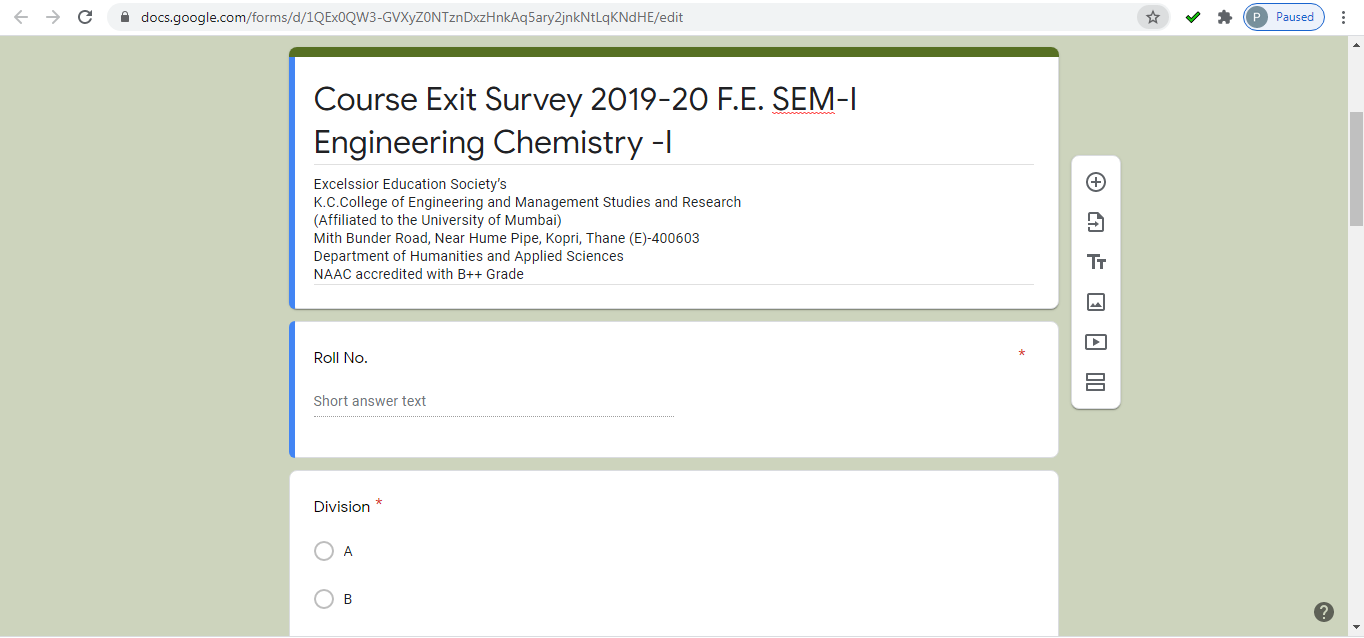Add a video to the form

(x=1096, y=342)
